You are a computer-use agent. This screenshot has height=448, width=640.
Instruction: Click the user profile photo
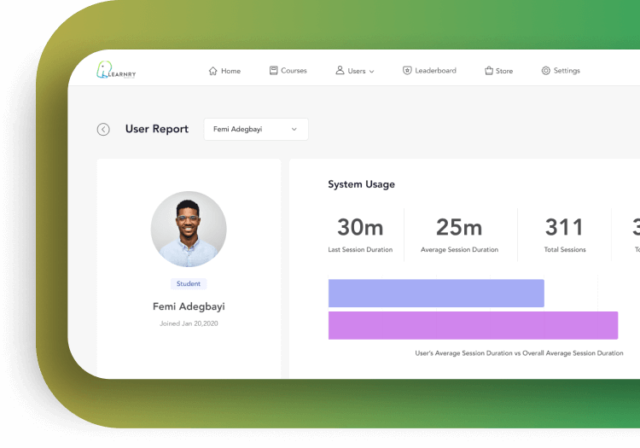pyautogui.click(x=188, y=229)
